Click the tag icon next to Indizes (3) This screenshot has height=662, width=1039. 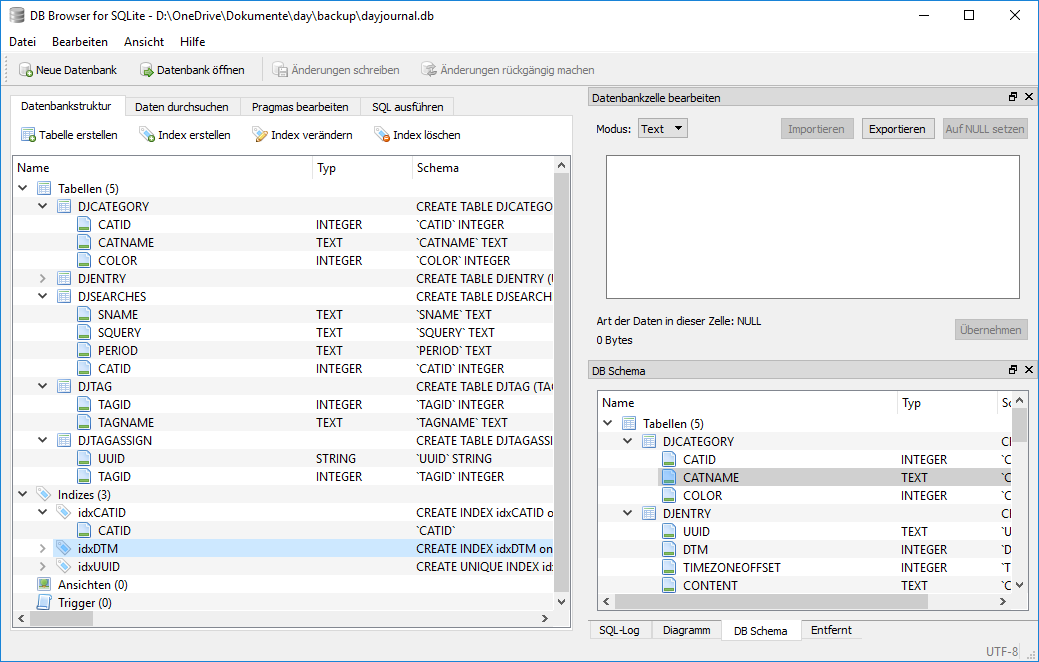point(44,494)
